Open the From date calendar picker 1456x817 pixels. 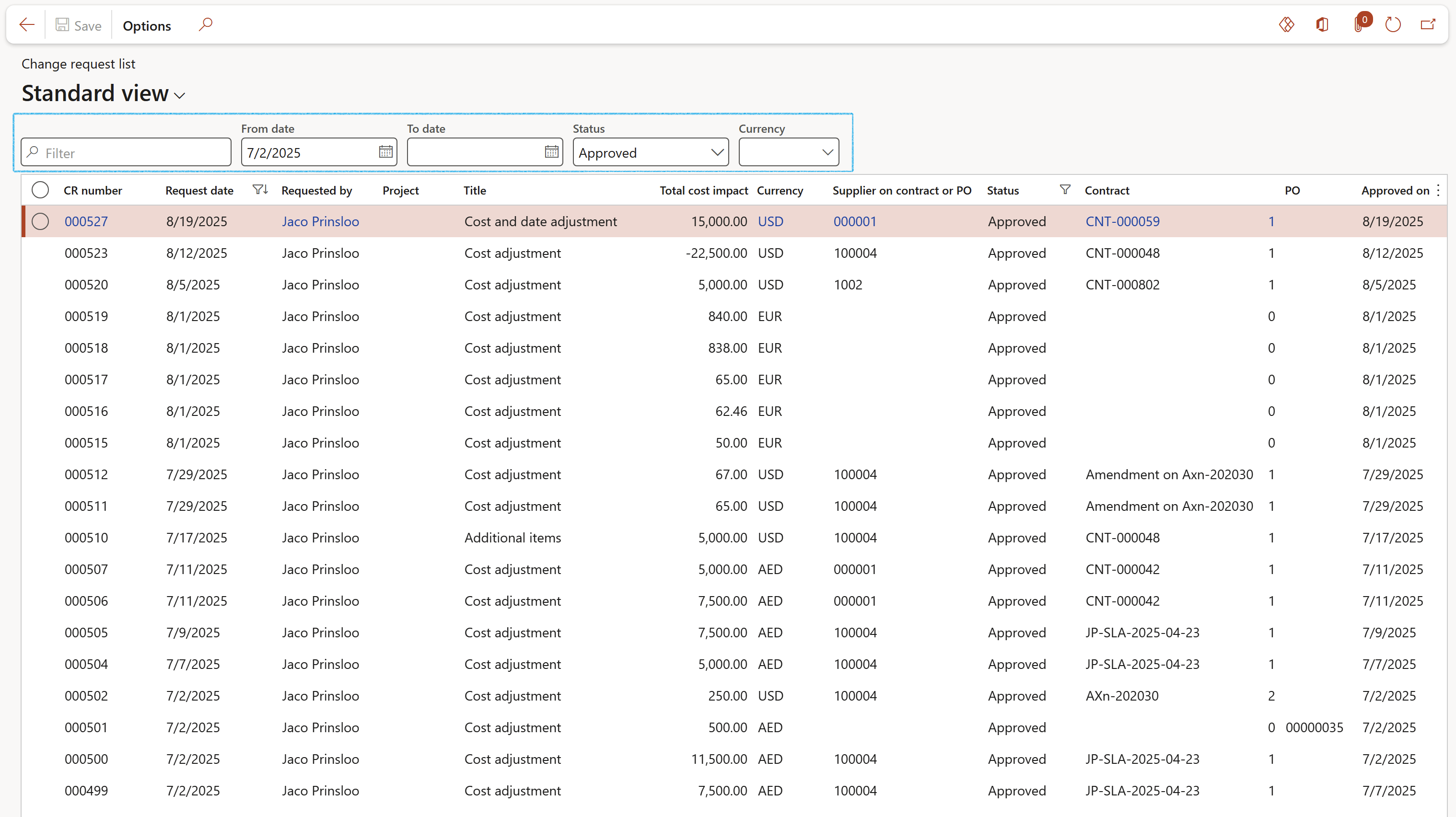(385, 152)
